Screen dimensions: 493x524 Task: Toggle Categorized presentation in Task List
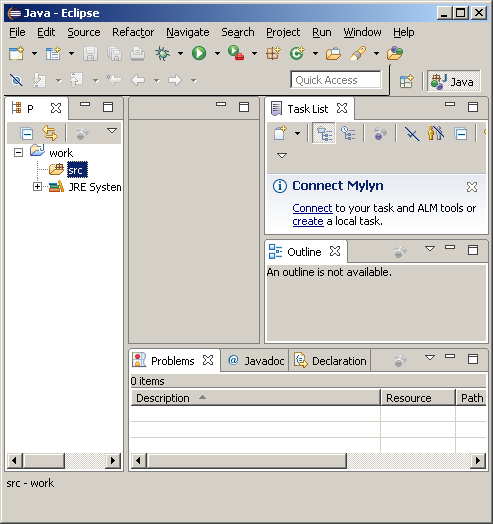pos(324,133)
